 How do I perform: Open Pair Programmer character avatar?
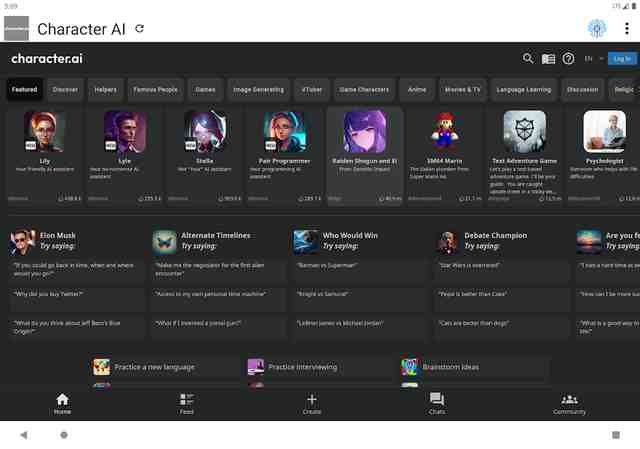click(284, 131)
